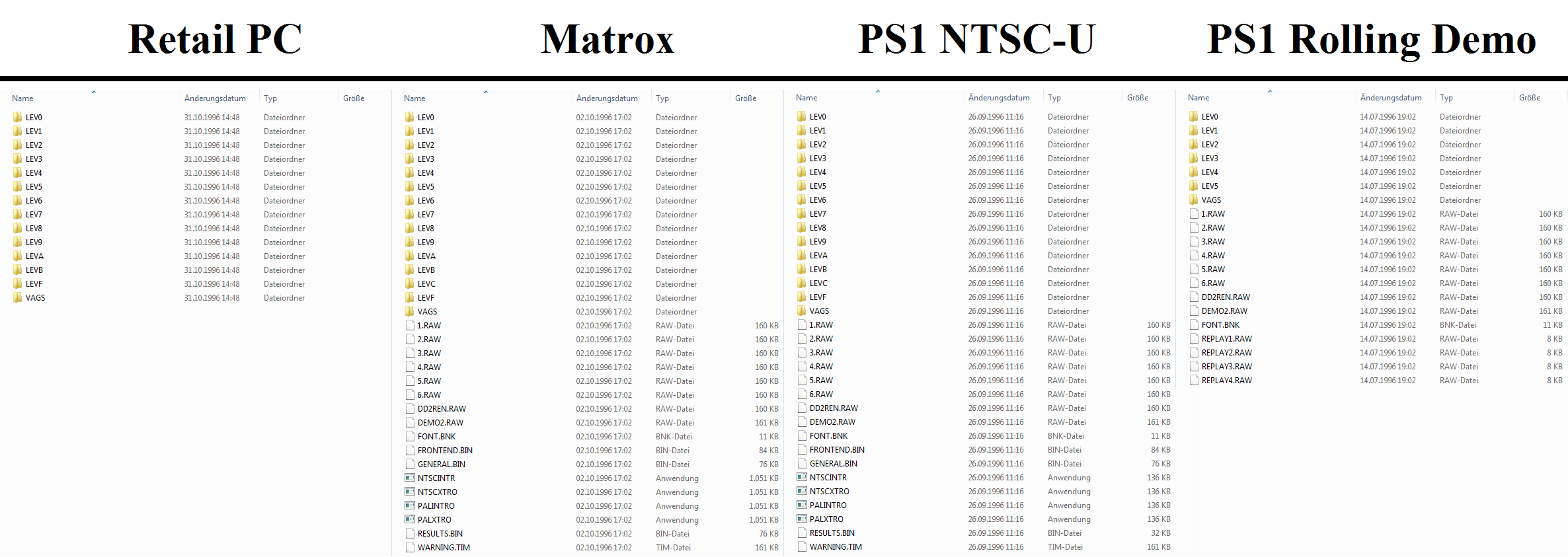Open the VAGS folder in Retail PC list

35,298
